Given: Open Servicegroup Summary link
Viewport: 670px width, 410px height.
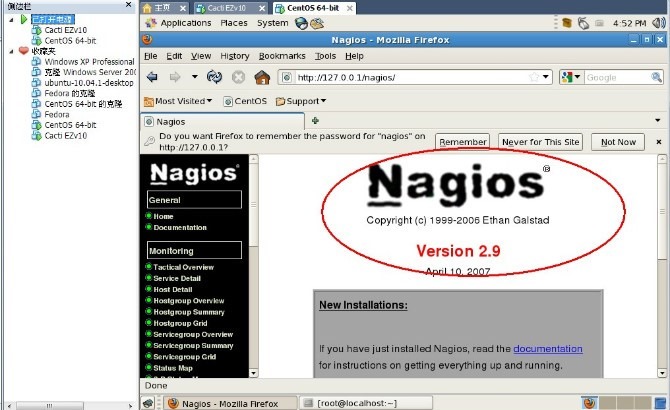Looking at the screenshot, I should click(x=193, y=346).
